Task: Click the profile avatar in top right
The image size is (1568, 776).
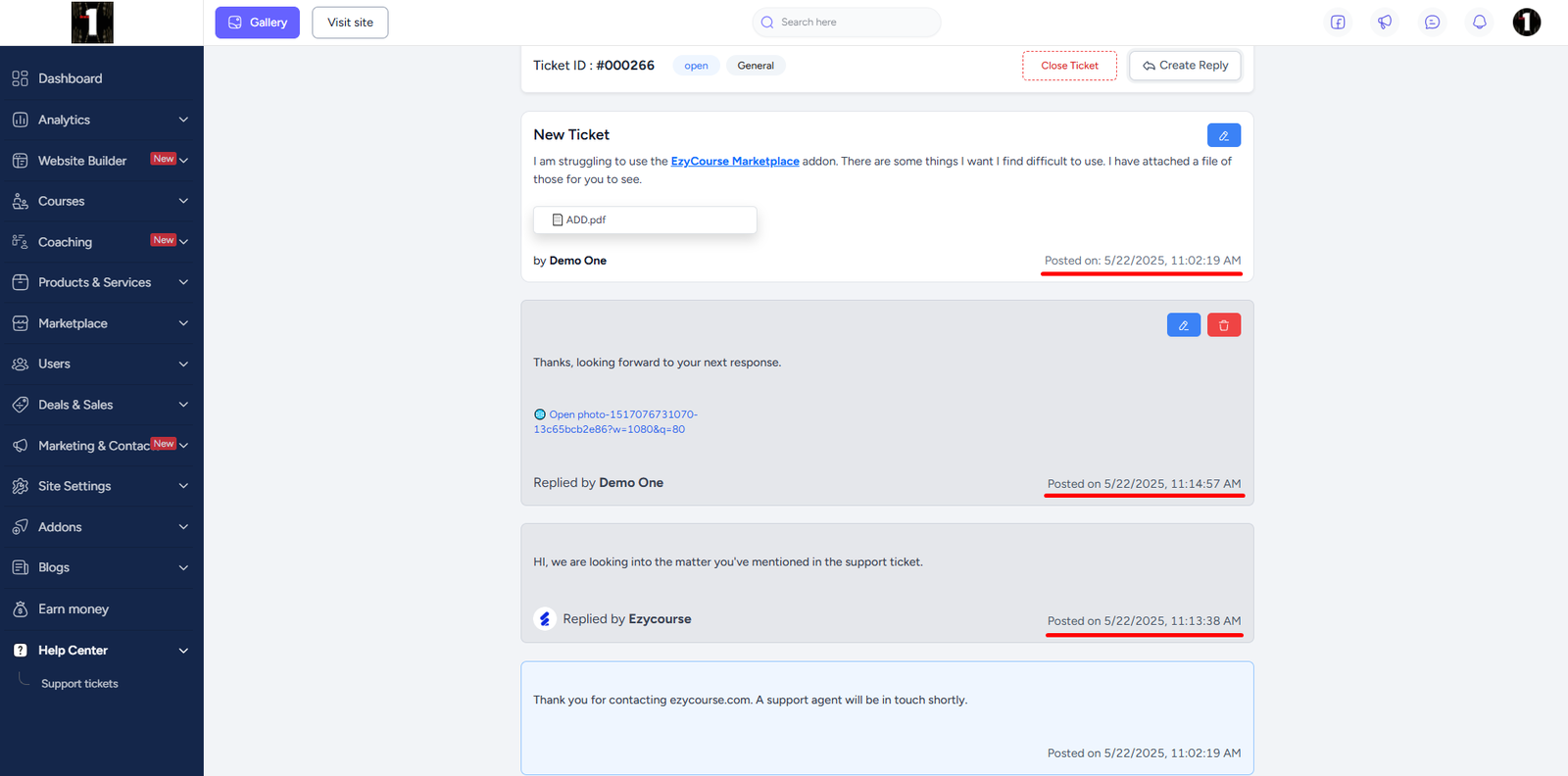Action: (x=1526, y=23)
